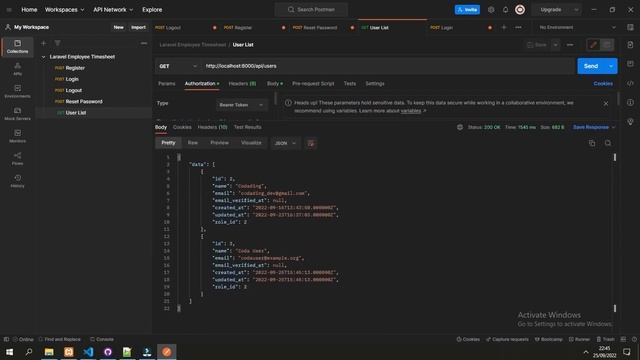Click the request URL input field
Viewport: 640px width, 360px height.
click(x=388, y=66)
